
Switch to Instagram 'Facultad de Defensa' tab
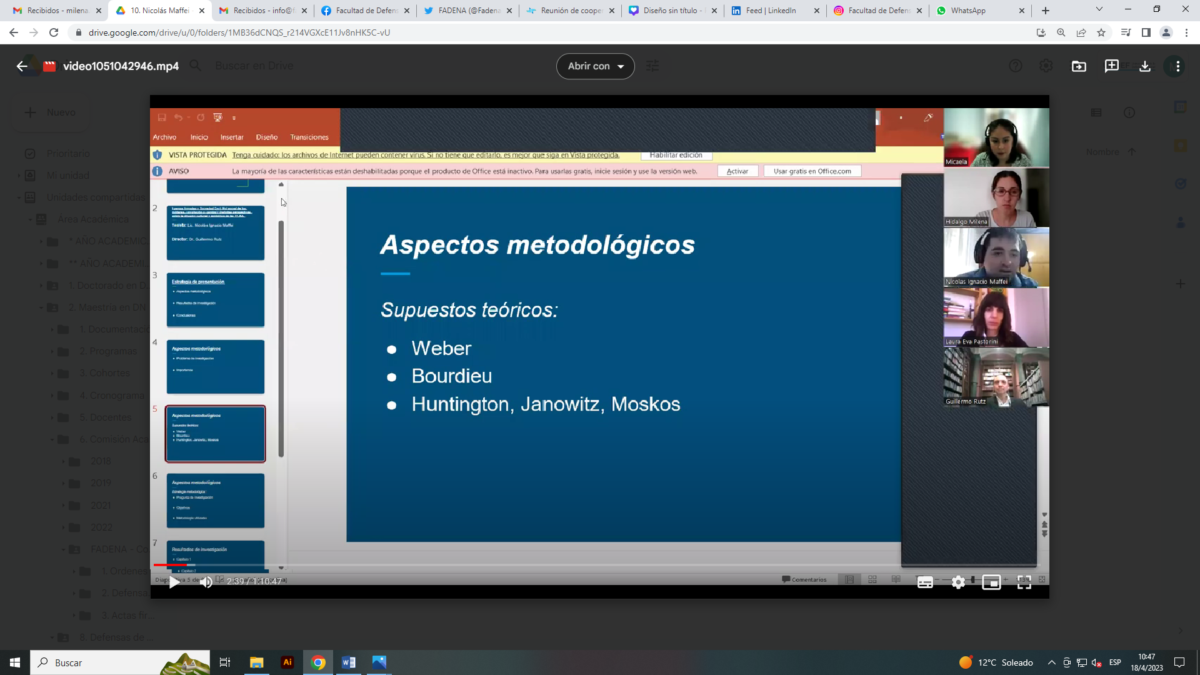tap(876, 10)
